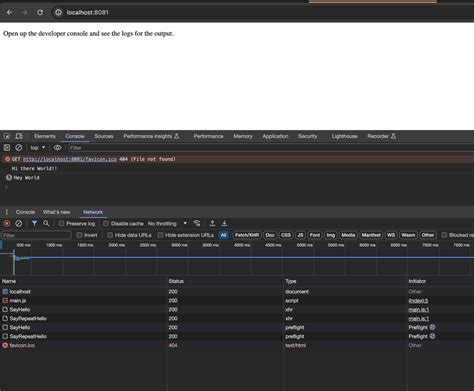The image size is (474, 391).
Task: Check the Invert checkbox
Action: [79, 235]
